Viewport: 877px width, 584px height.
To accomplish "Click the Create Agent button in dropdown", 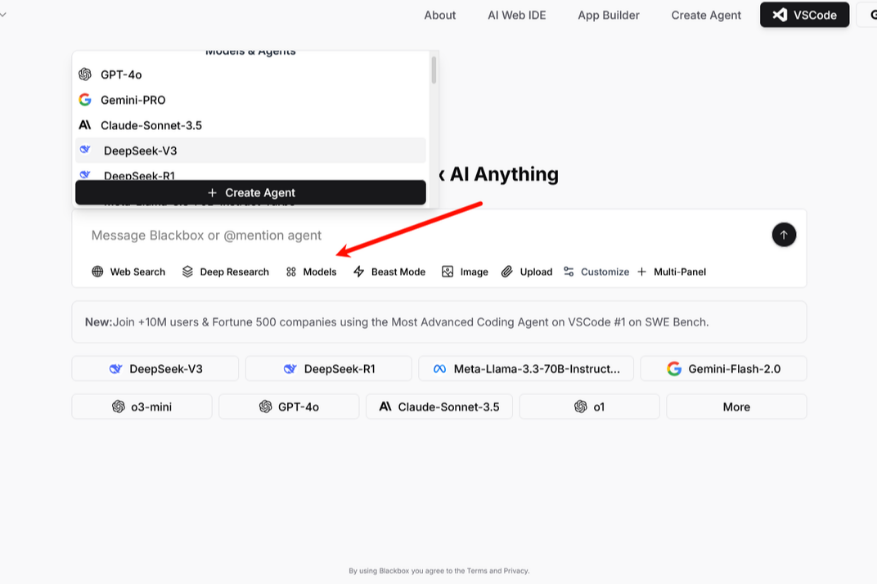I will click(x=251, y=192).
